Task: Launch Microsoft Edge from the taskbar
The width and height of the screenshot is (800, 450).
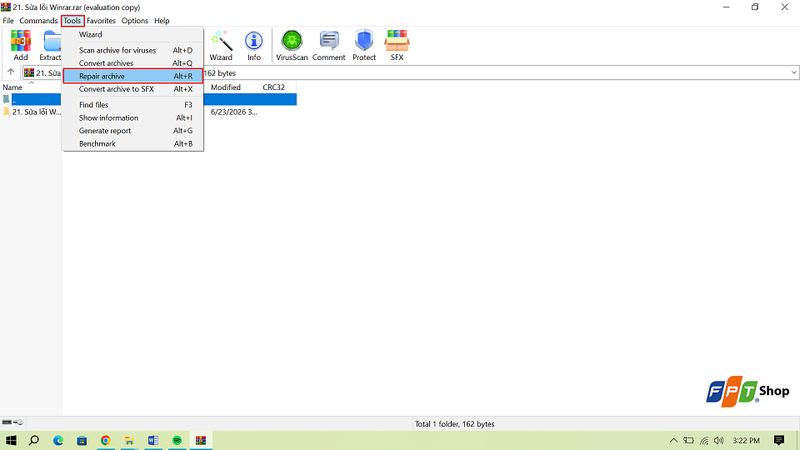Action: pyautogui.click(x=58, y=440)
